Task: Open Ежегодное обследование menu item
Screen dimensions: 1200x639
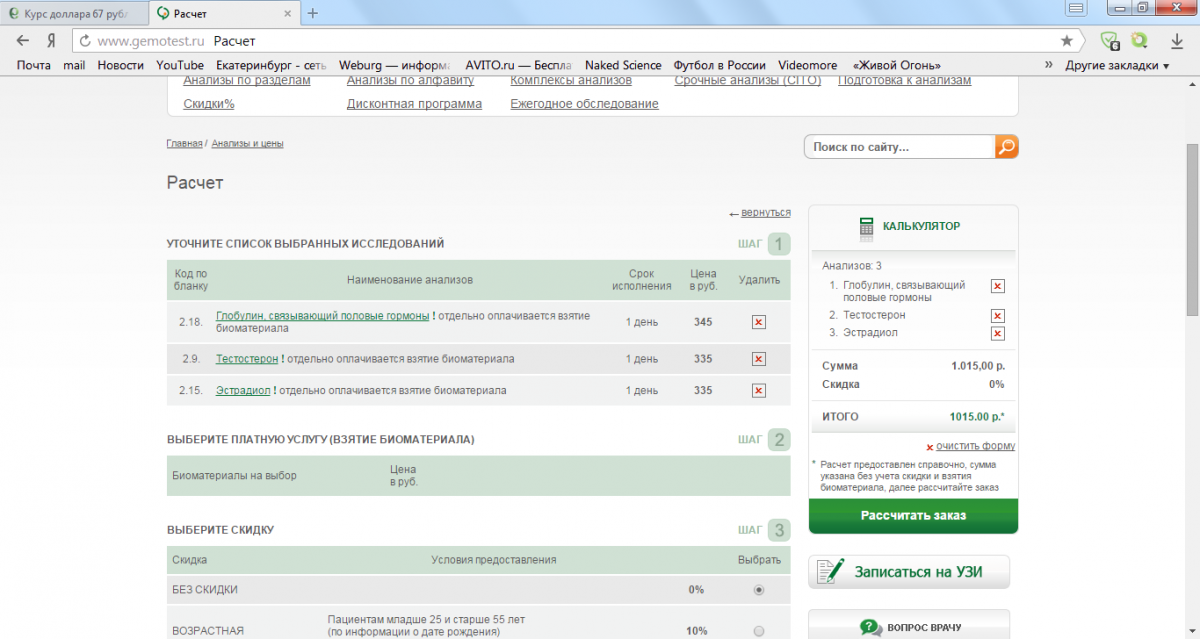Action: click(584, 104)
